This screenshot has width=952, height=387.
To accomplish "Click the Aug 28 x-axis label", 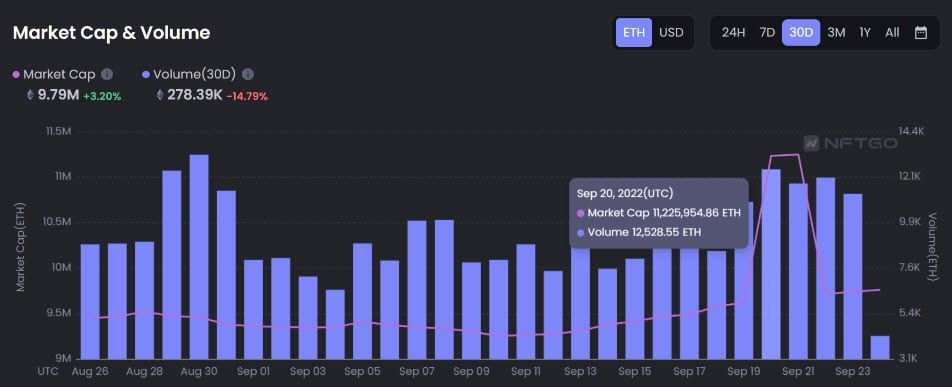I will [144, 371].
